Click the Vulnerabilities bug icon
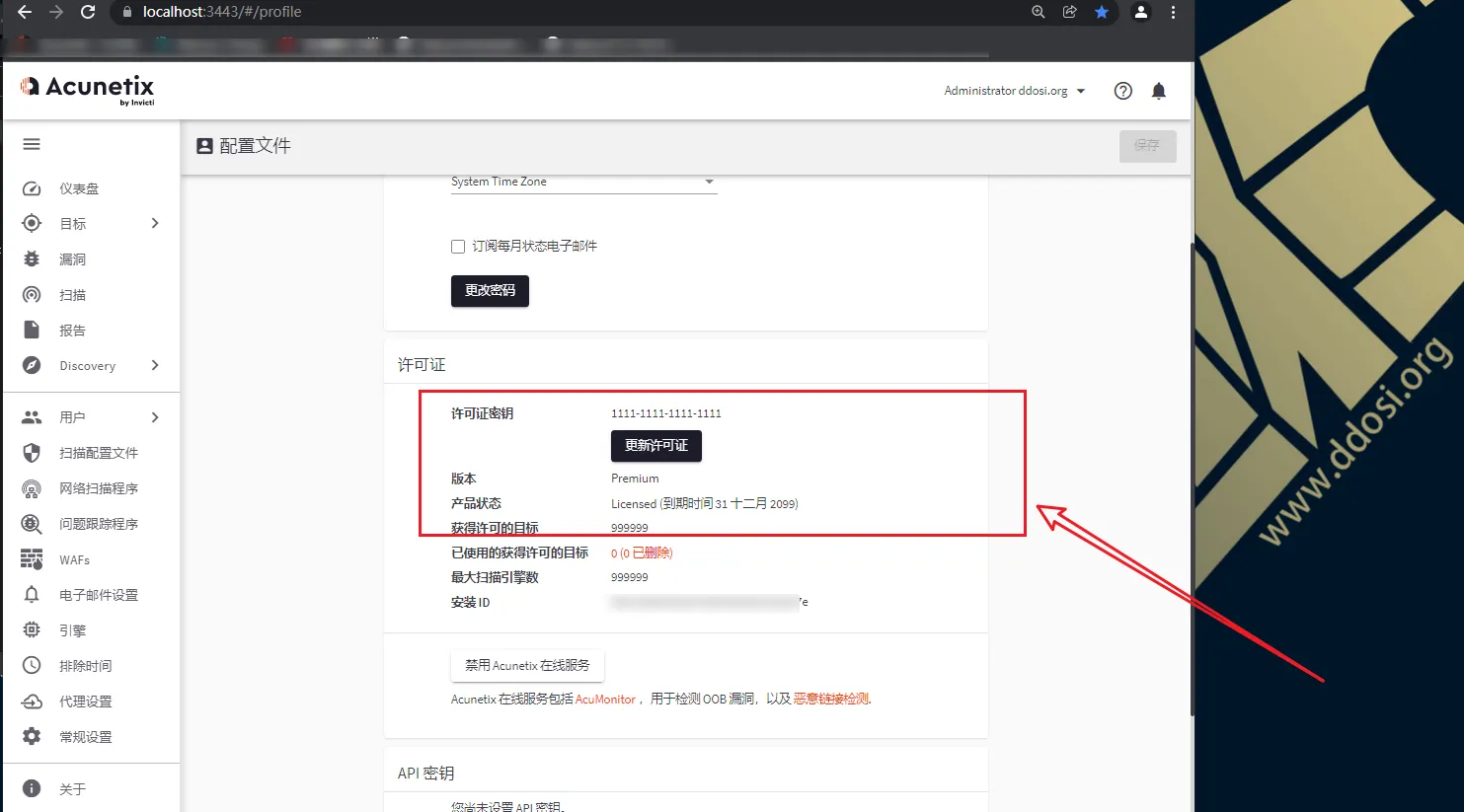Image resolution: width=1464 pixels, height=812 pixels. point(32,259)
